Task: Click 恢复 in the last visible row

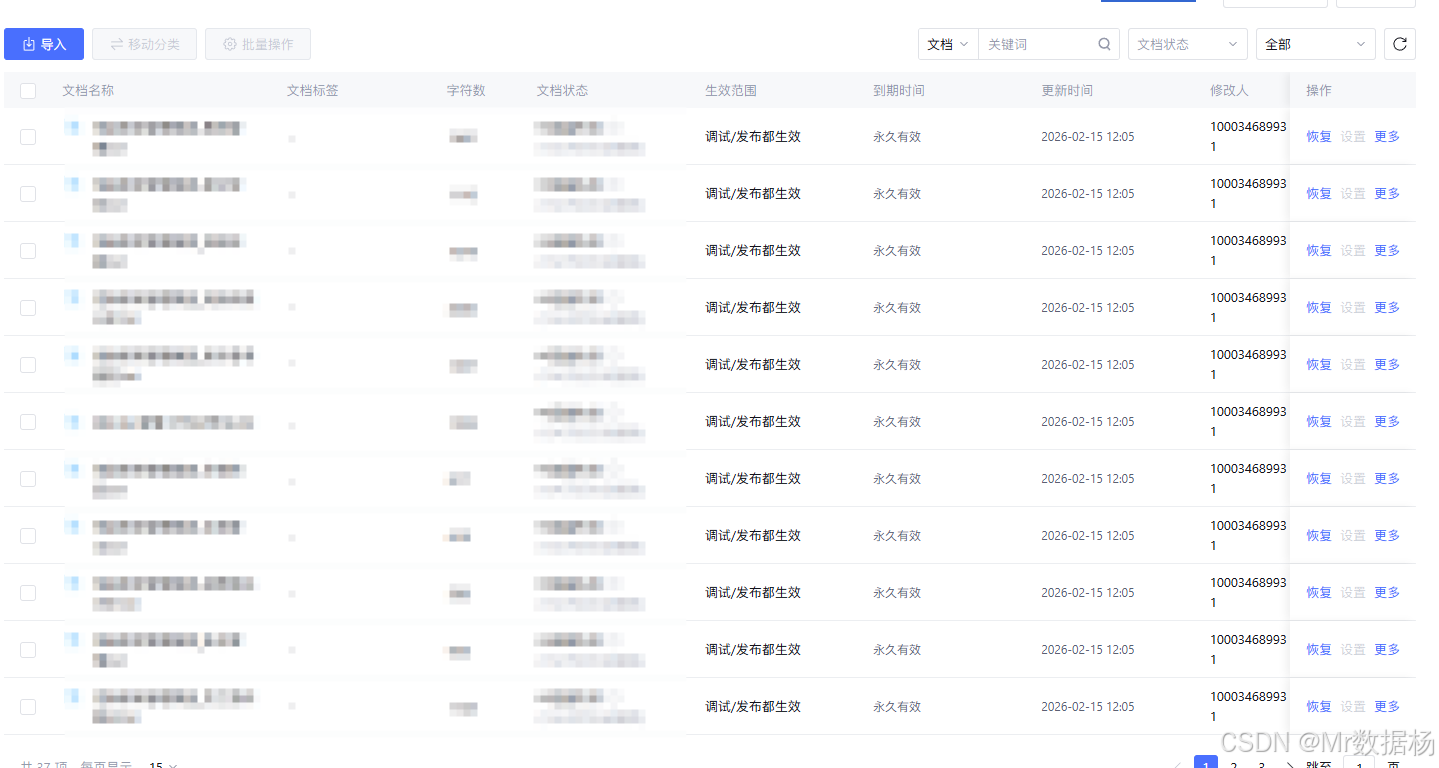Action: point(1319,707)
